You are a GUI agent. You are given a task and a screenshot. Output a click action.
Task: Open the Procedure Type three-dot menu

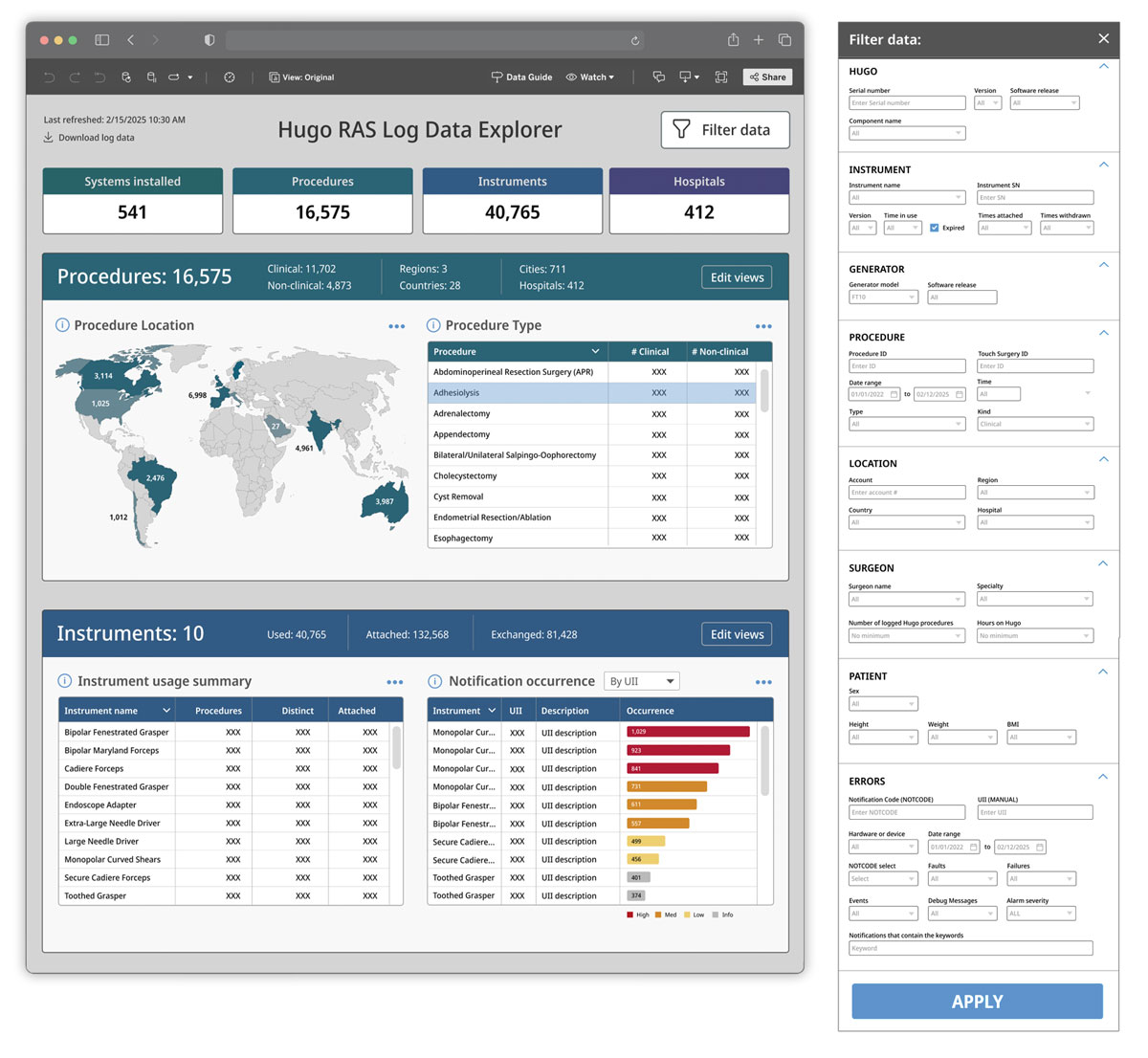coord(763,326)
